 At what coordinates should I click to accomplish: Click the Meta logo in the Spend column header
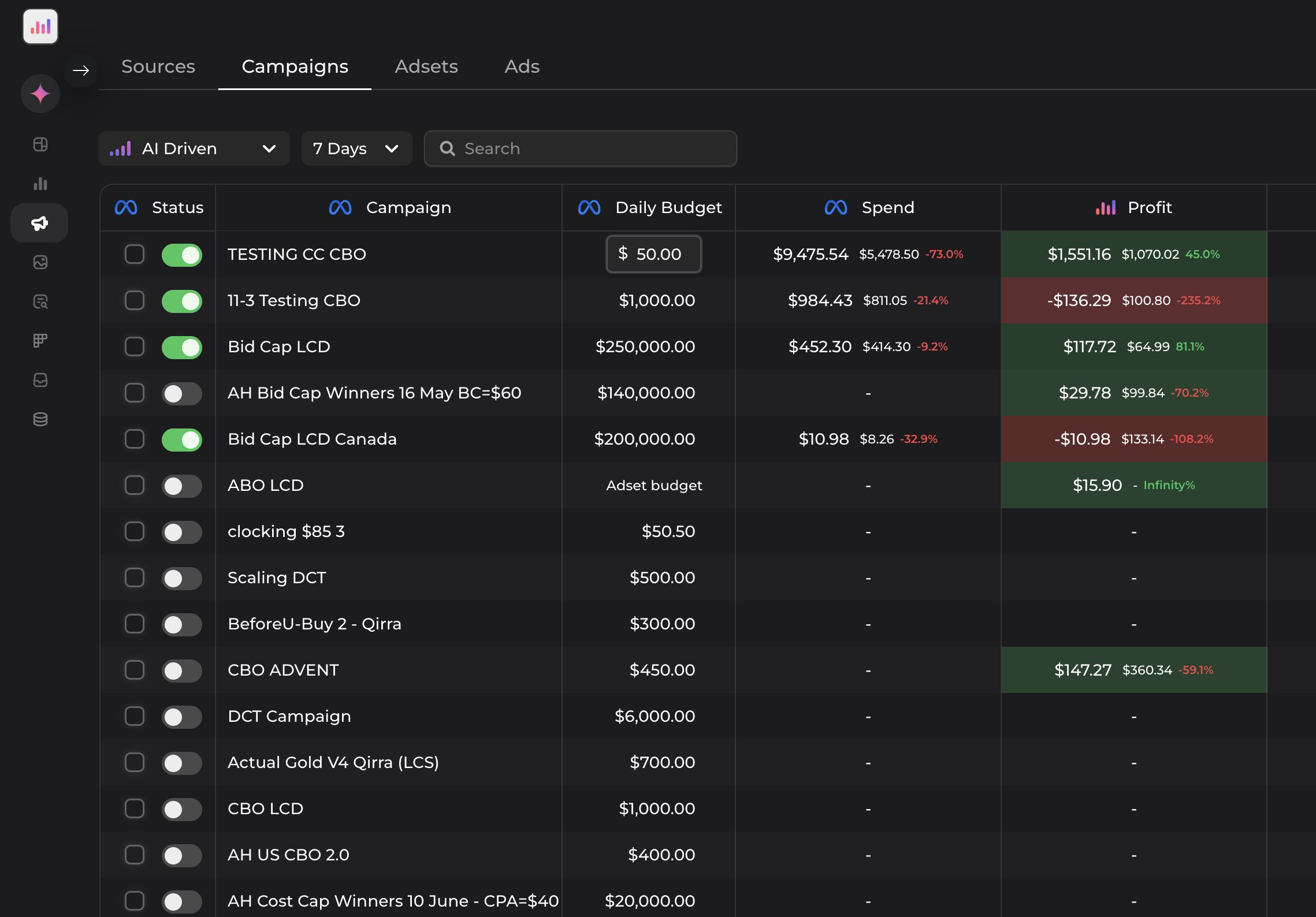click(836, 207)
